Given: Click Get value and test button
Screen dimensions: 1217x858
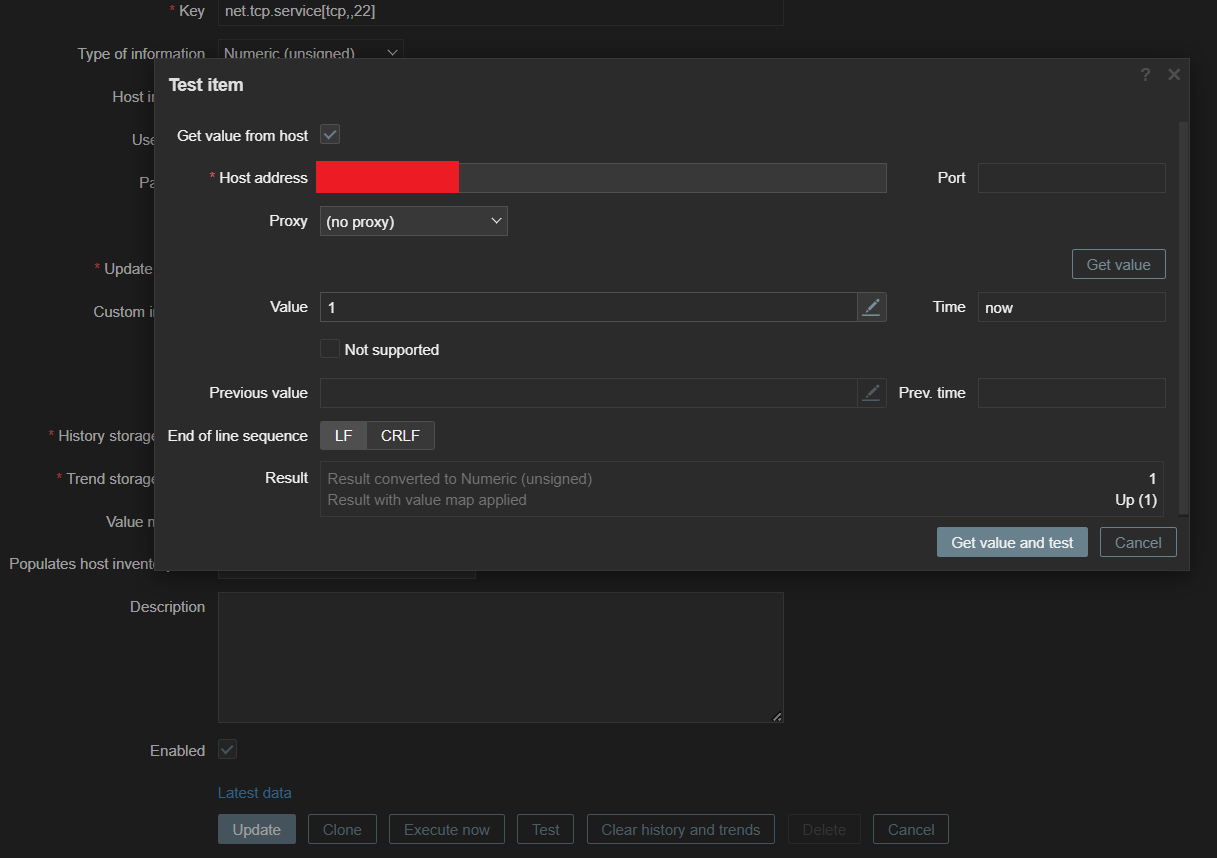Looking at the screenshot, I should [1011, 542].
